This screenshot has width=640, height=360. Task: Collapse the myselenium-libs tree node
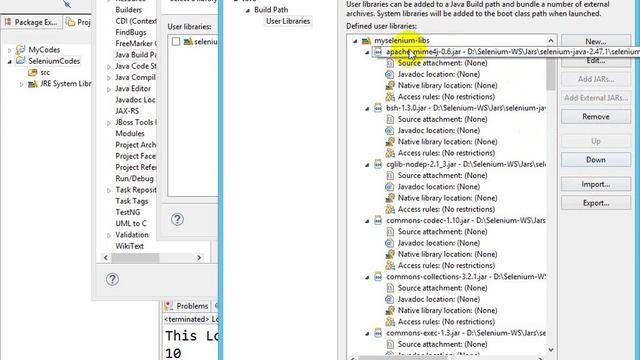coord(355,41)
